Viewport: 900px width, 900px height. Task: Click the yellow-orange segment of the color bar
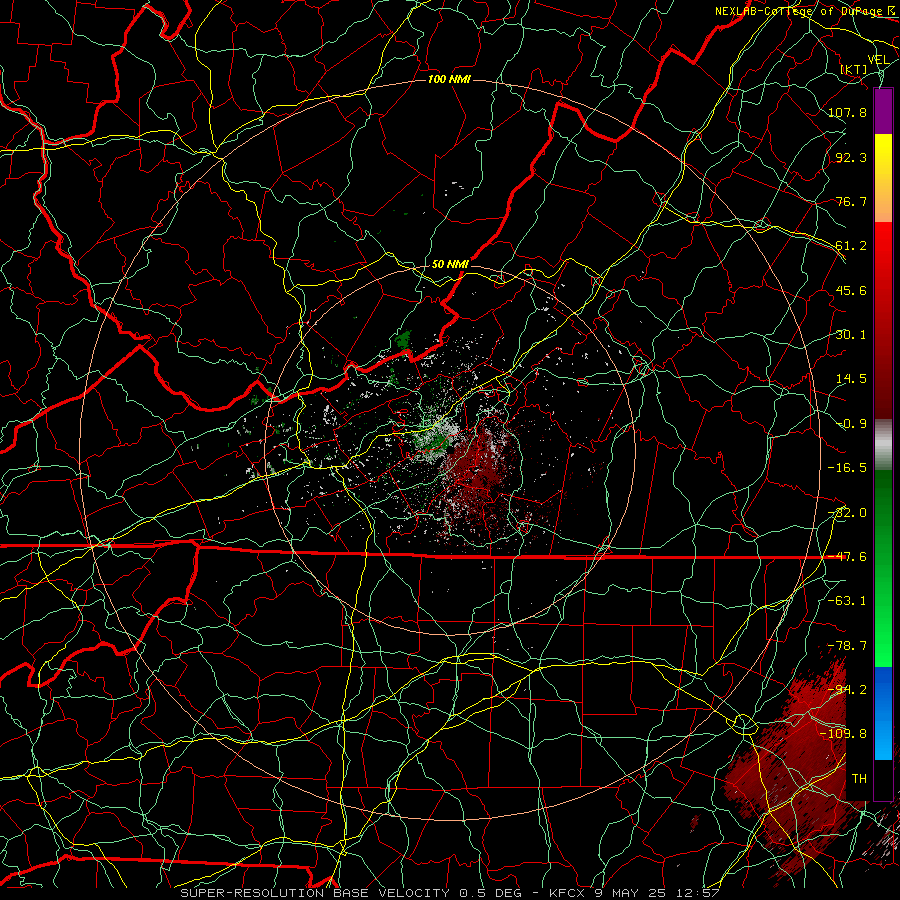[883, 178]
